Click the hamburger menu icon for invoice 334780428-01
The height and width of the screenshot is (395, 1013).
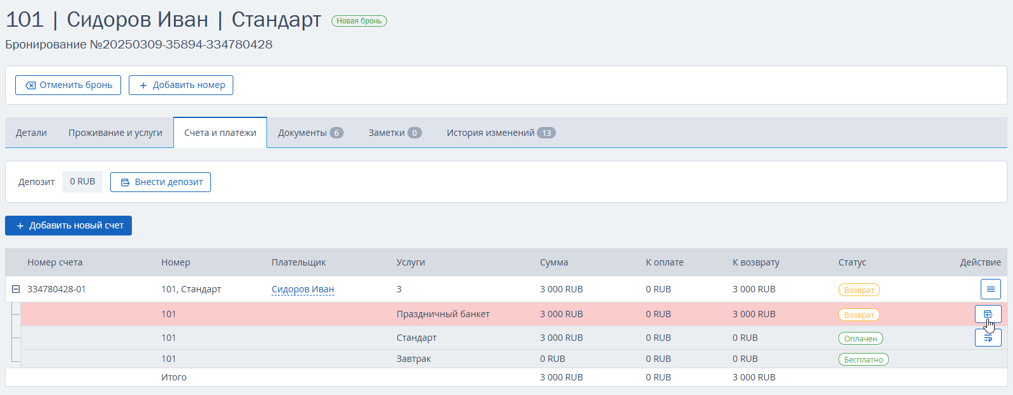[990, 288]
